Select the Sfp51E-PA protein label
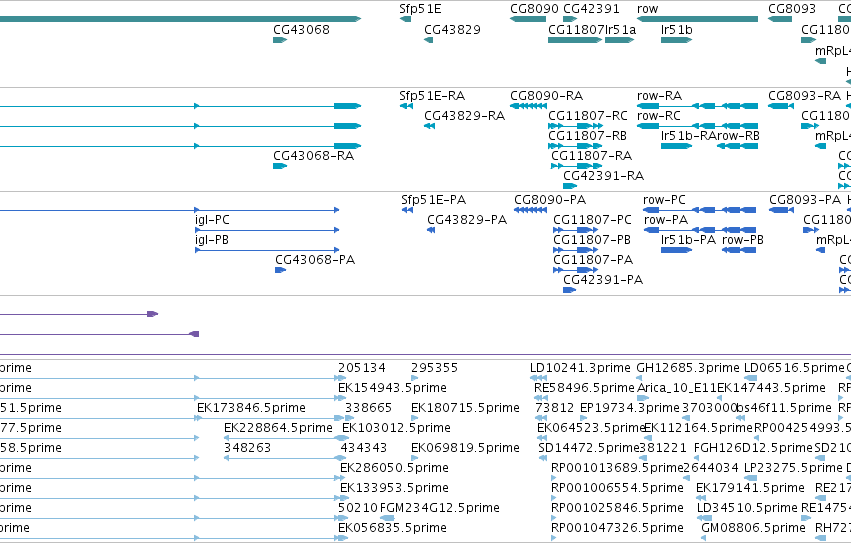 [434, 200]
